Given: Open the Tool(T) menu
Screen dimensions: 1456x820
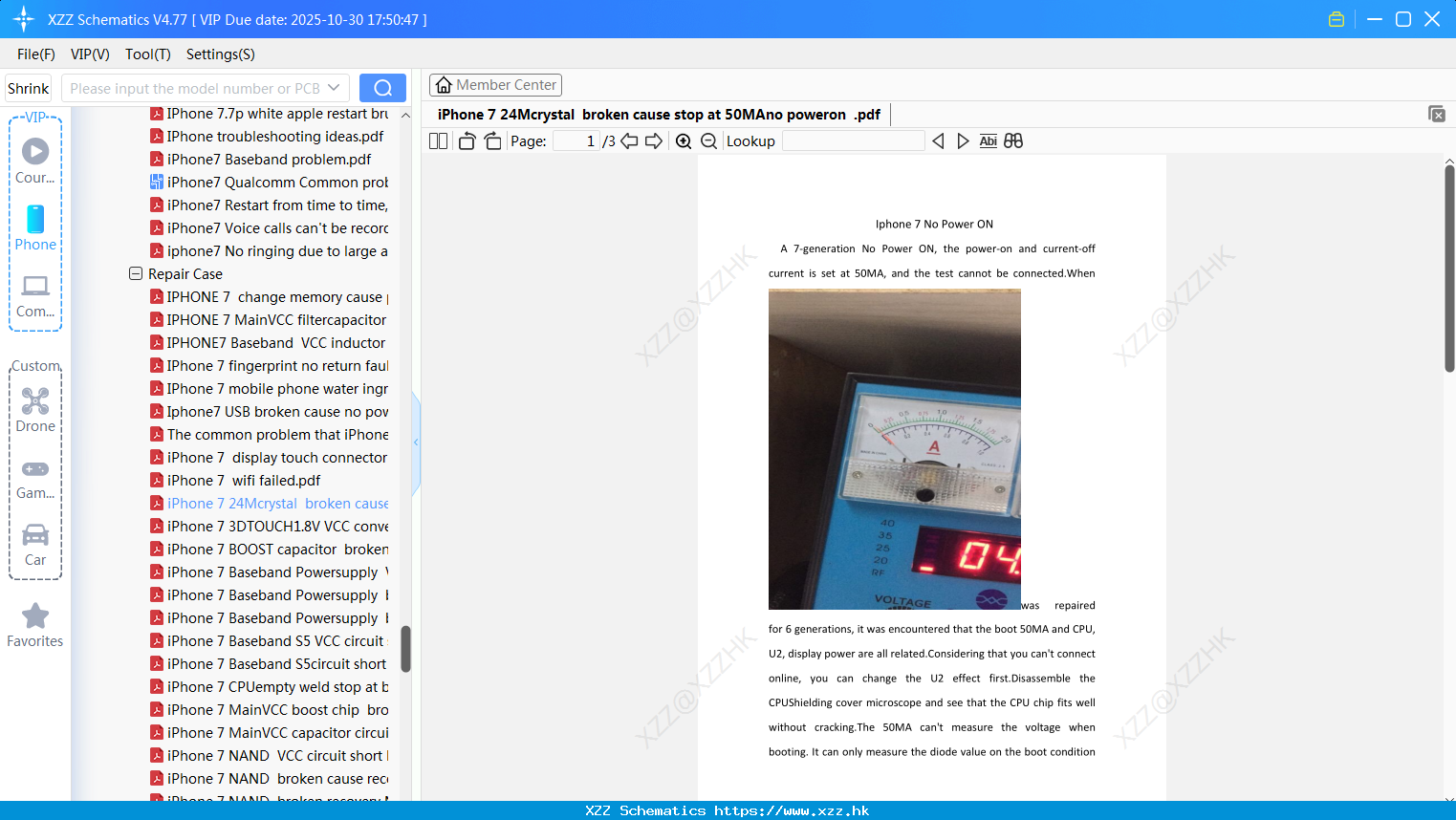Looking at the screenshot, I should pyautogui.click(x=148, y=54).
